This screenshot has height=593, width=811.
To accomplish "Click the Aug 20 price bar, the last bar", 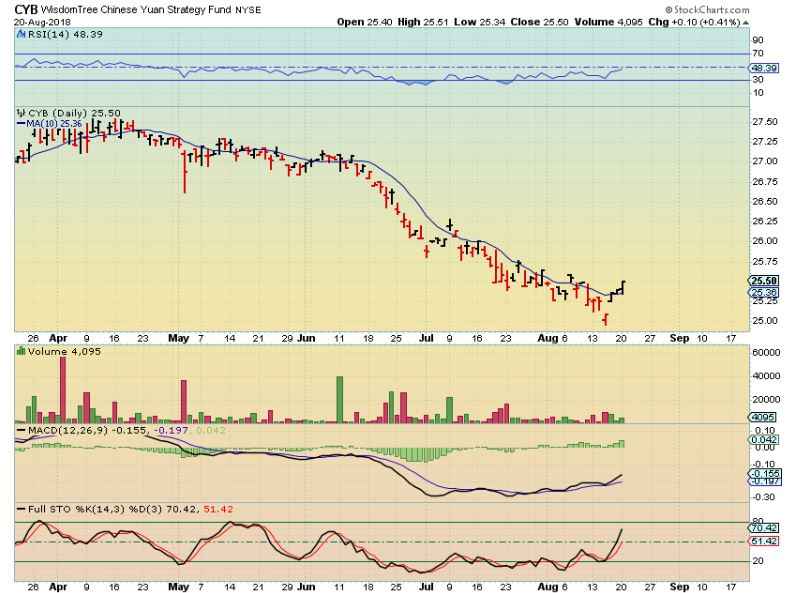I will pos(622,288).
